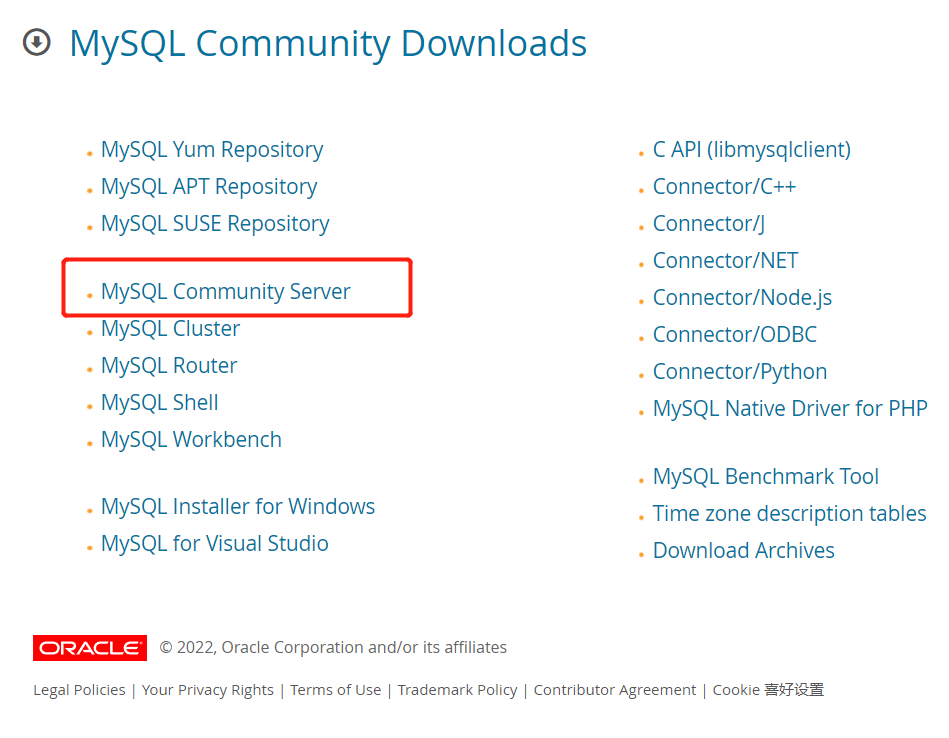Open Time zone description tables link
949x738 pixels.
[x=789, y=513]
